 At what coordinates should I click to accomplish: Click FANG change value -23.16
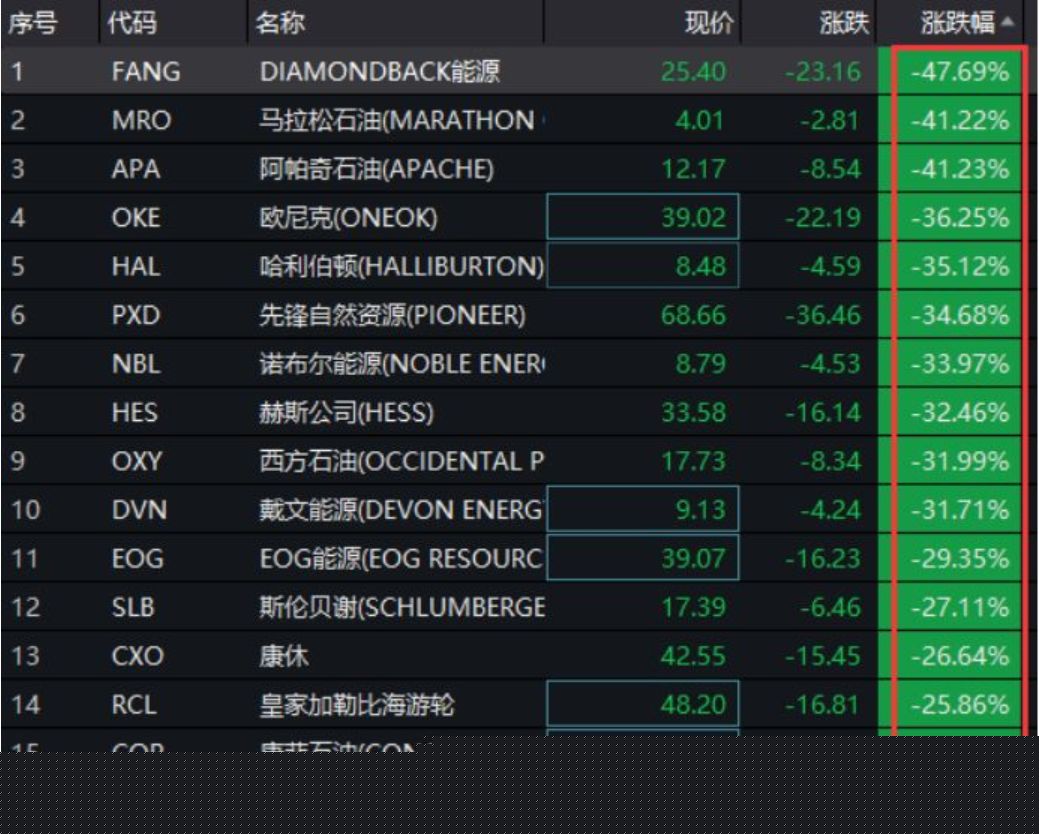point(823,72)
